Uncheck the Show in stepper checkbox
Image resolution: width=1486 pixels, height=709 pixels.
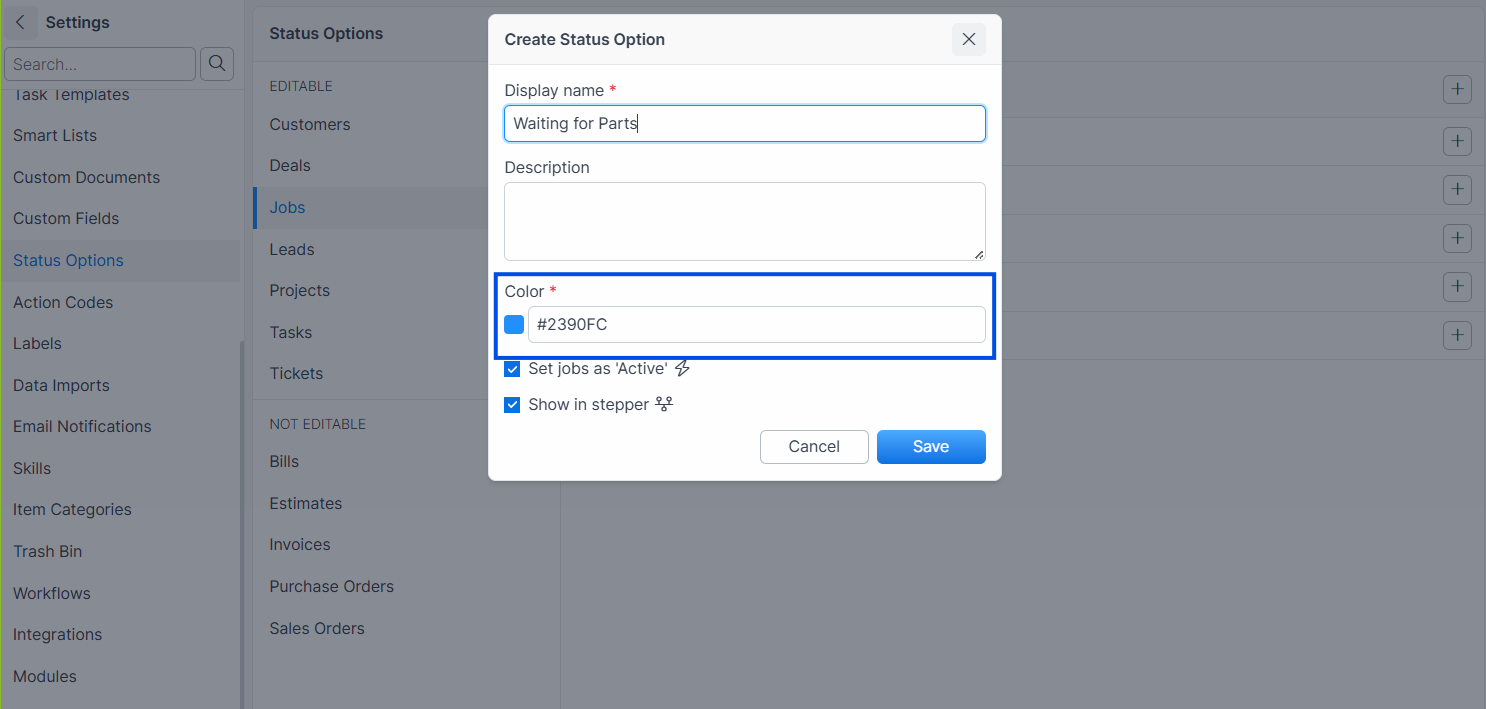512,405
